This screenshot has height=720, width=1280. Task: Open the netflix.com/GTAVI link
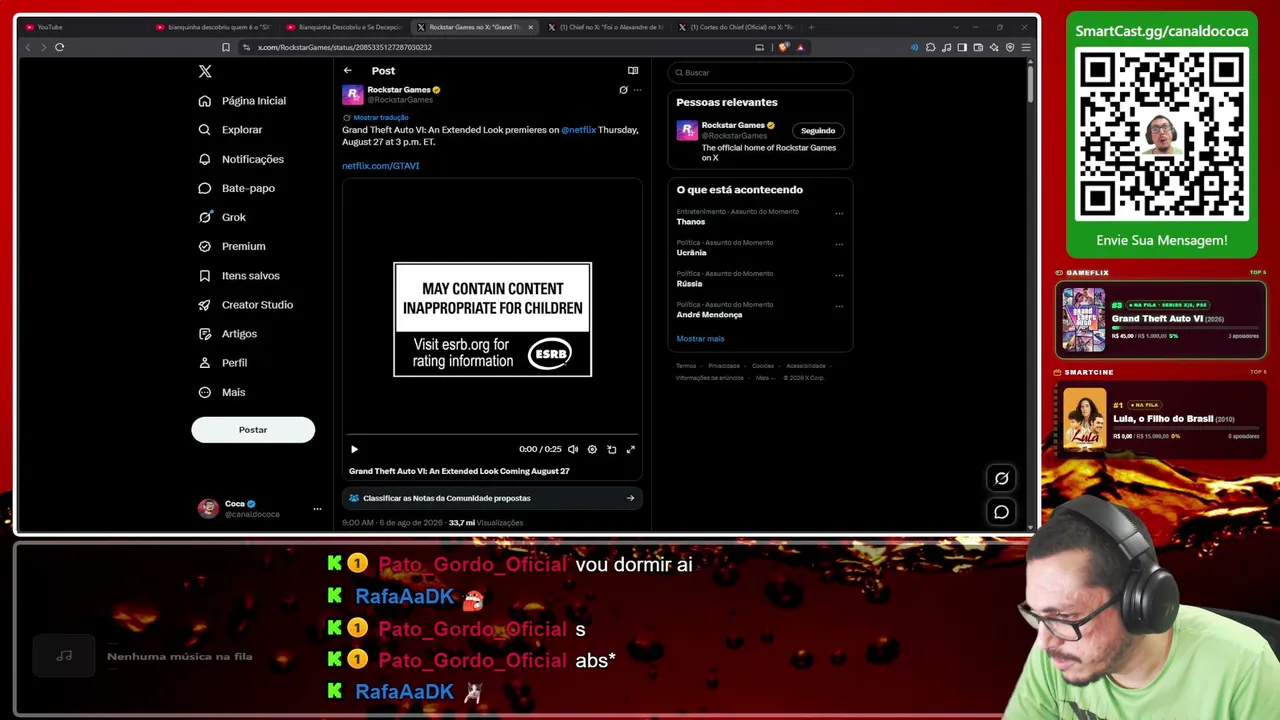tap(381, 166)
